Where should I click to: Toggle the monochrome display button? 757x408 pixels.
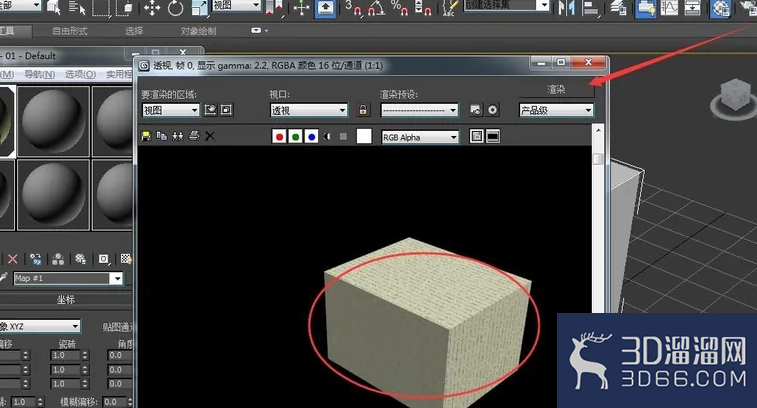point(343,137)
